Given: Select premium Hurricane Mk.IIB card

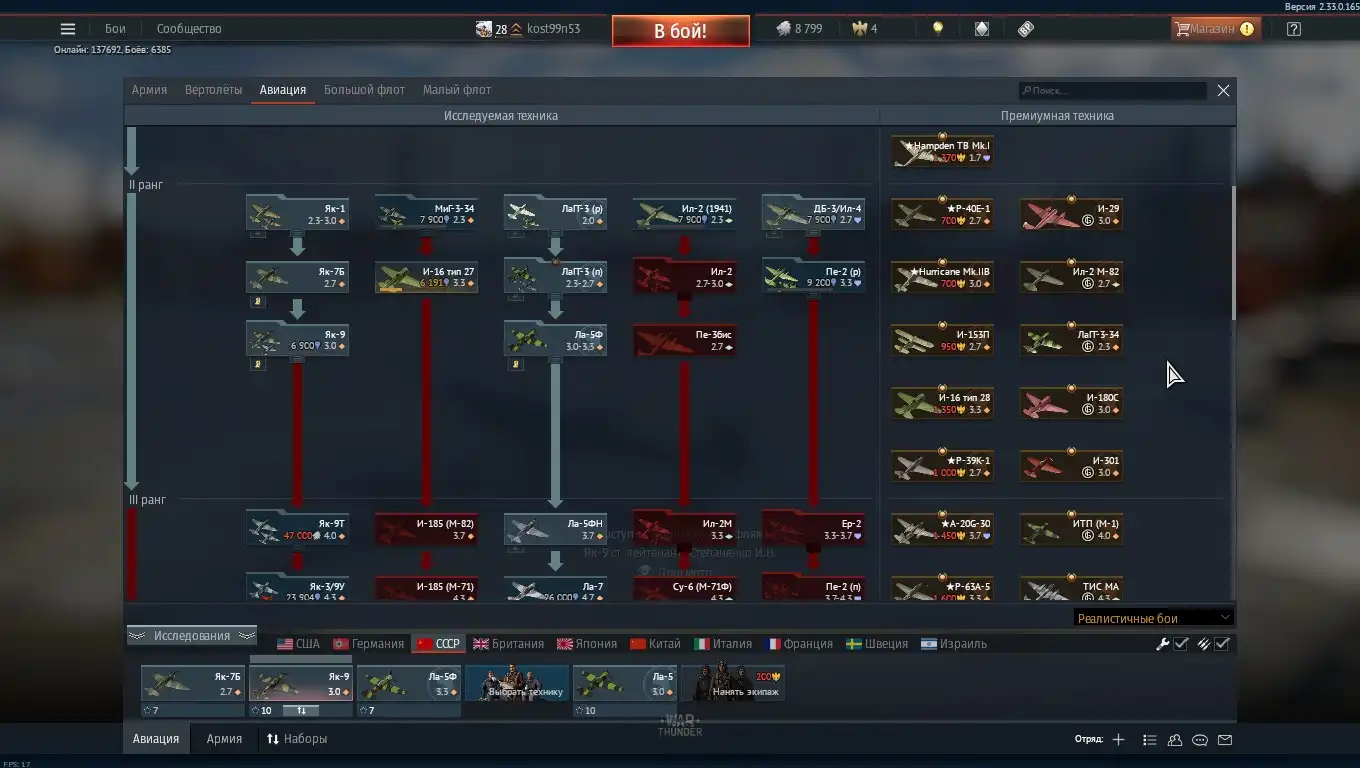Looking at the screenshot, I should point(942,277).
